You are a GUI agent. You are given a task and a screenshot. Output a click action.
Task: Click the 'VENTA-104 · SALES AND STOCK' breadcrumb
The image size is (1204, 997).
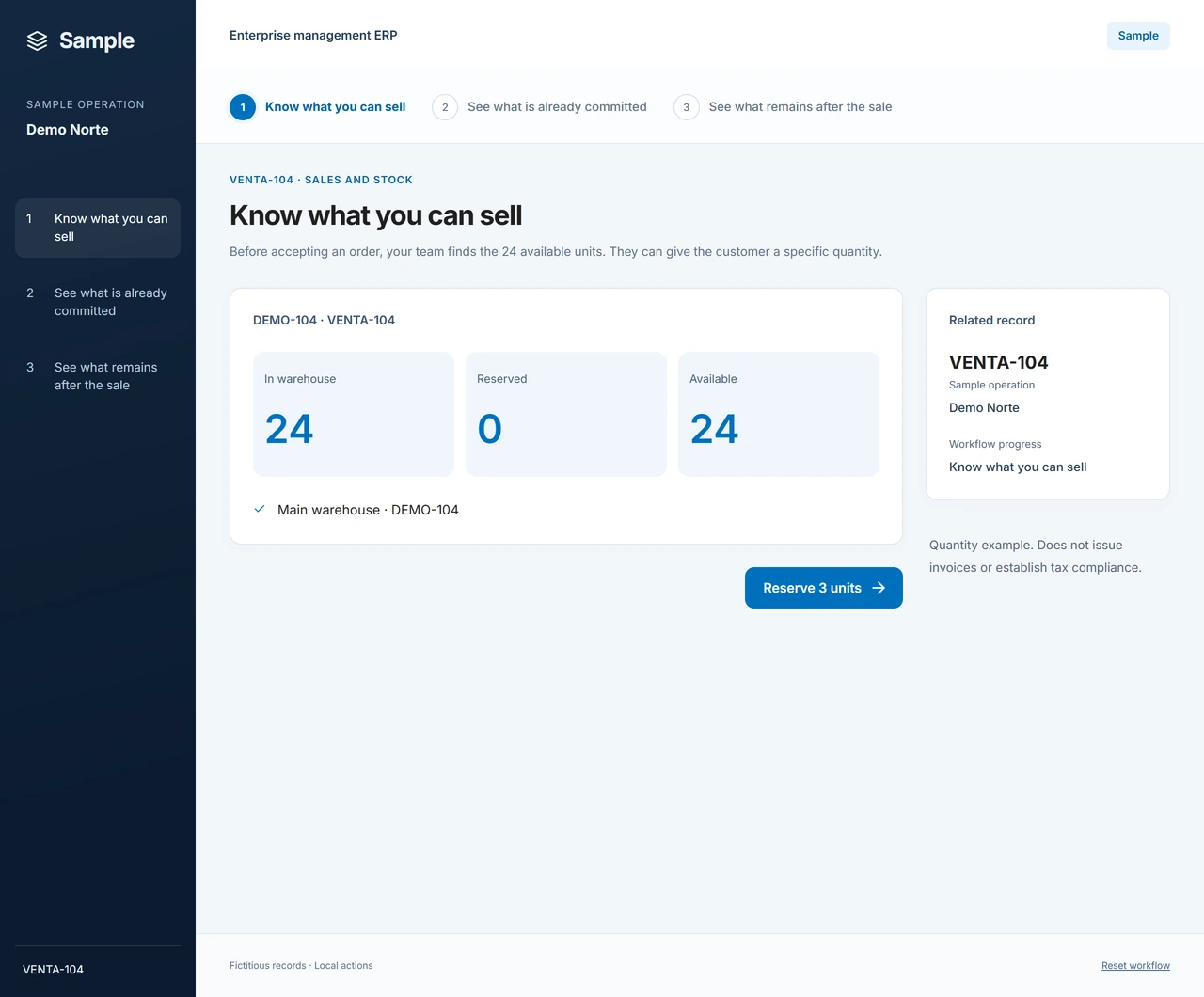321,180
